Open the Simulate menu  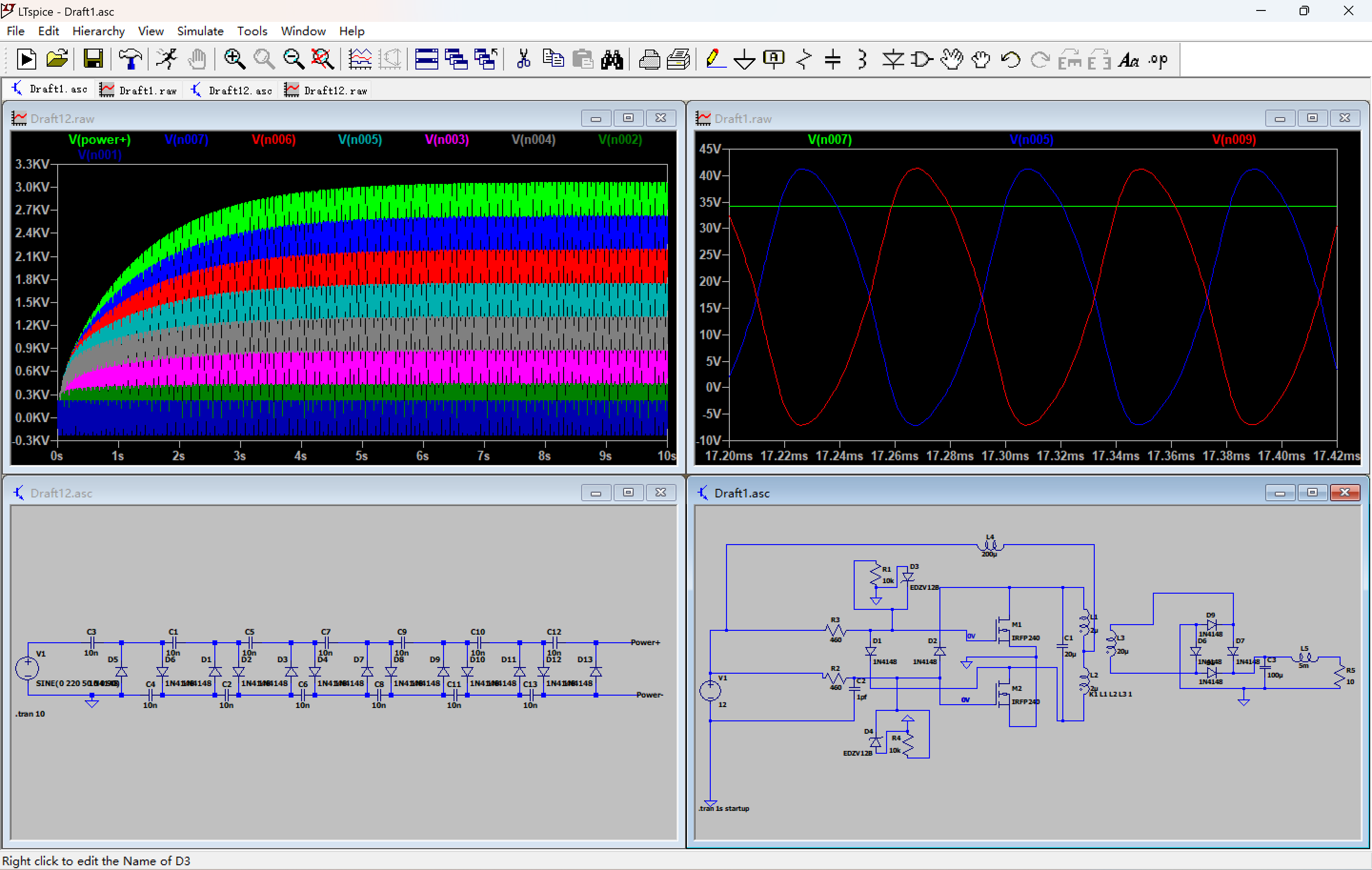[200, 31]
